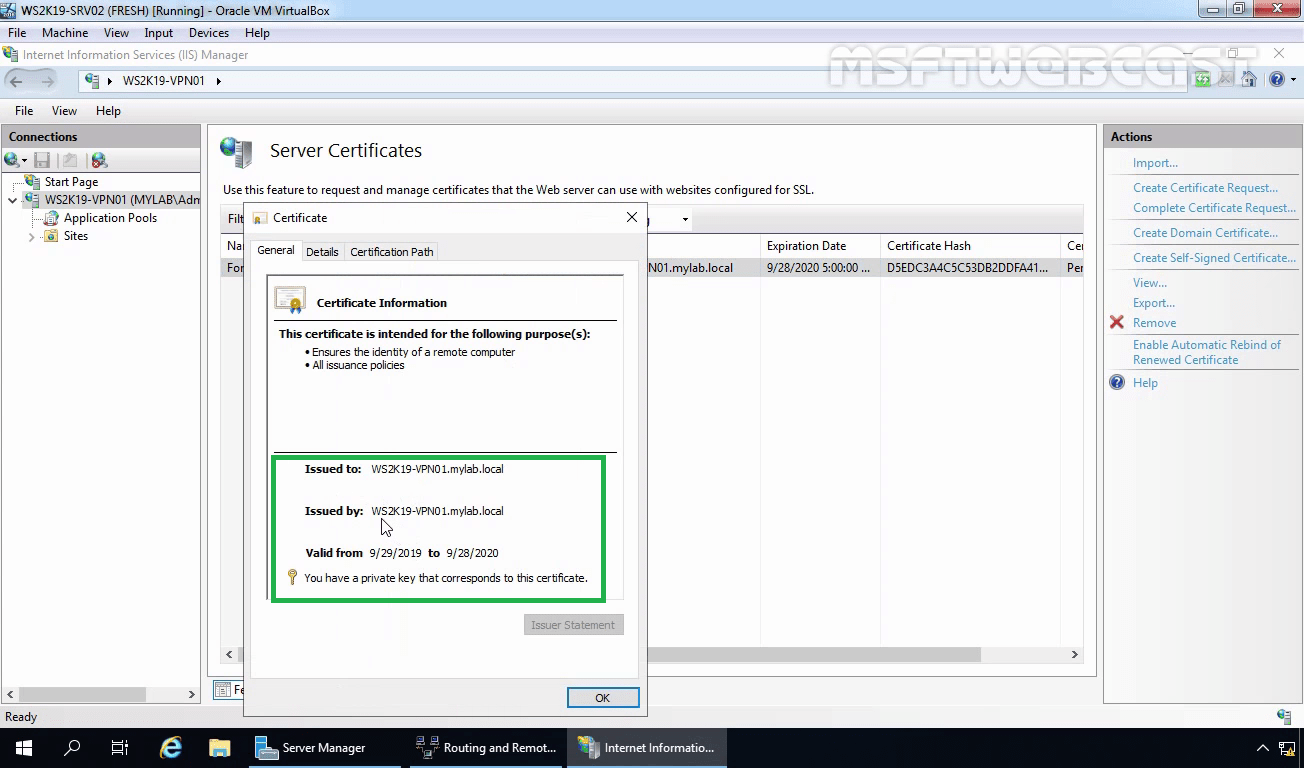Click the Application Pools icon
1304x768 pixels.
(52, 218)
